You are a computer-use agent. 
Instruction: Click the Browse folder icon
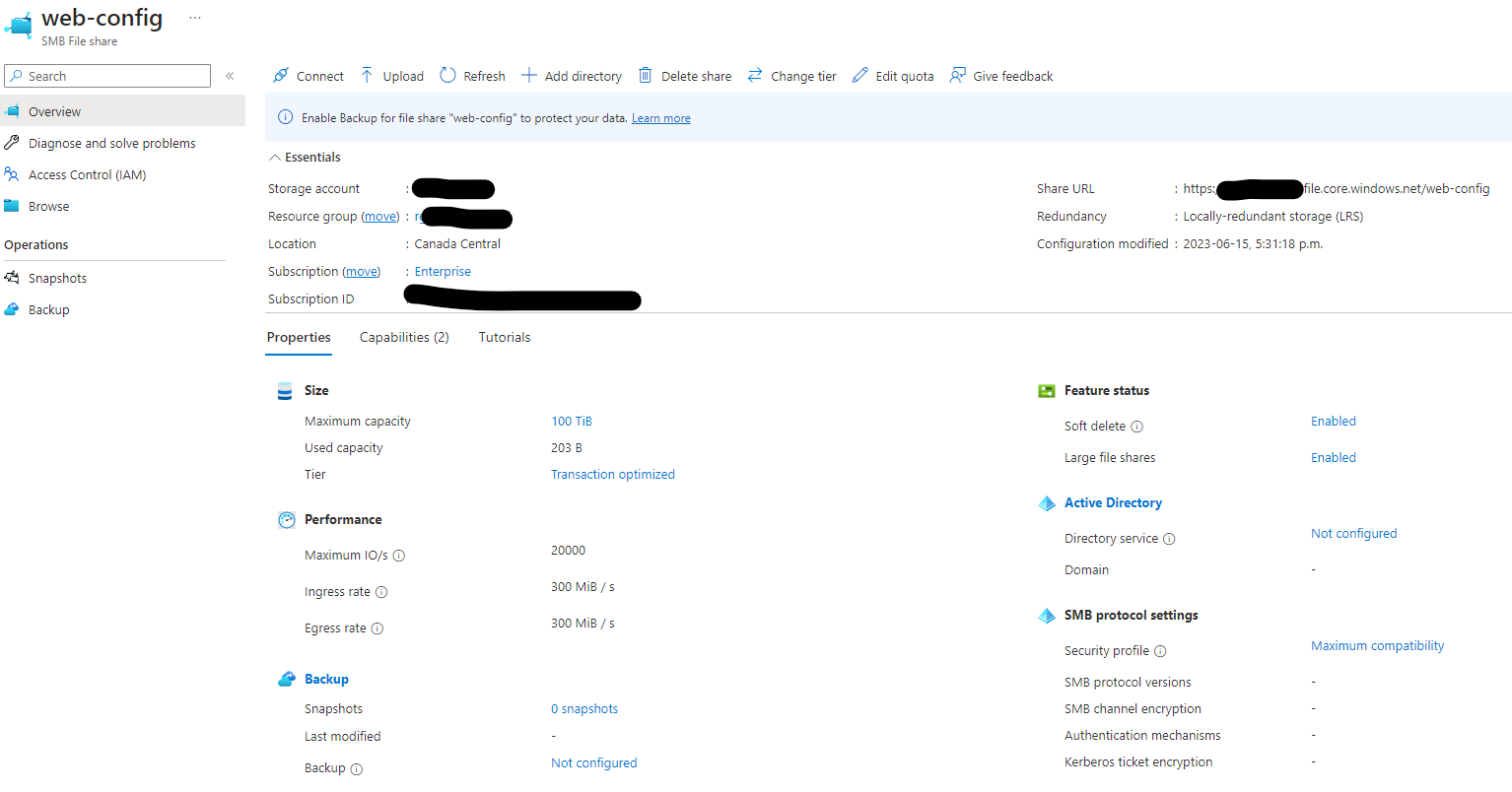[12, 206]
